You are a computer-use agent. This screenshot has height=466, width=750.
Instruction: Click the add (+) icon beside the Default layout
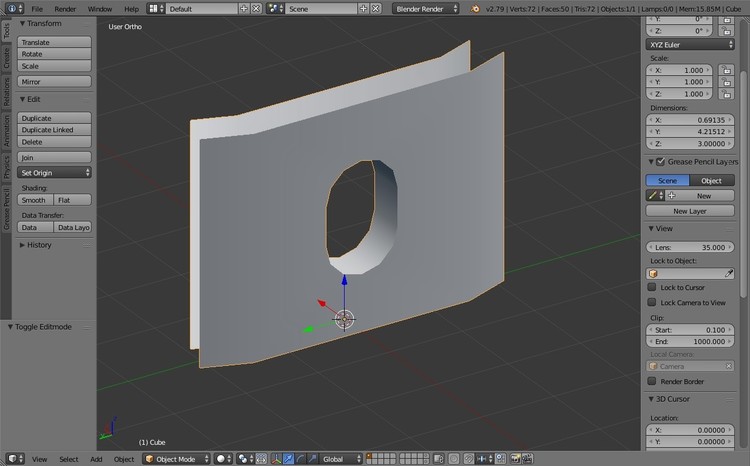[244, 8]
